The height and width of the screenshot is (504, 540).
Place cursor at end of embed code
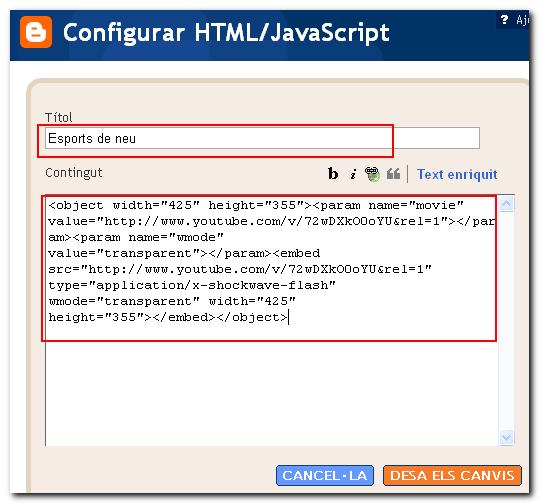288,317
